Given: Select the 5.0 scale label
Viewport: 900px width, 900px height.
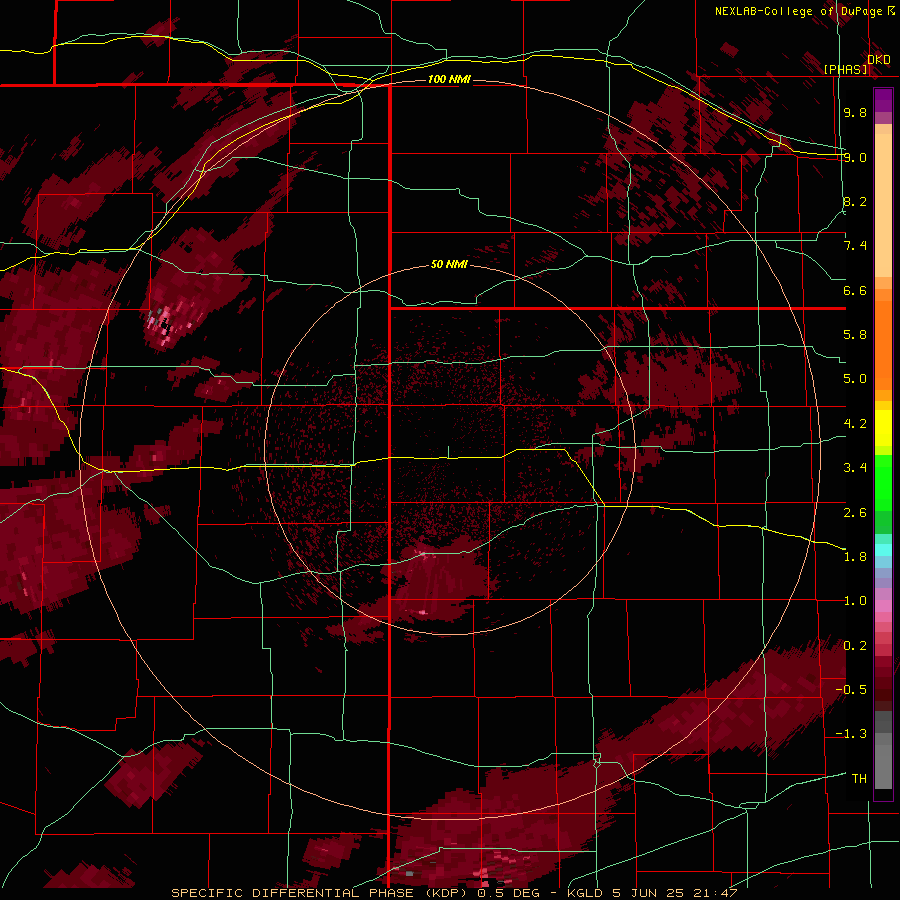Looking at the screenshot, I should click(x=855, y=379).
